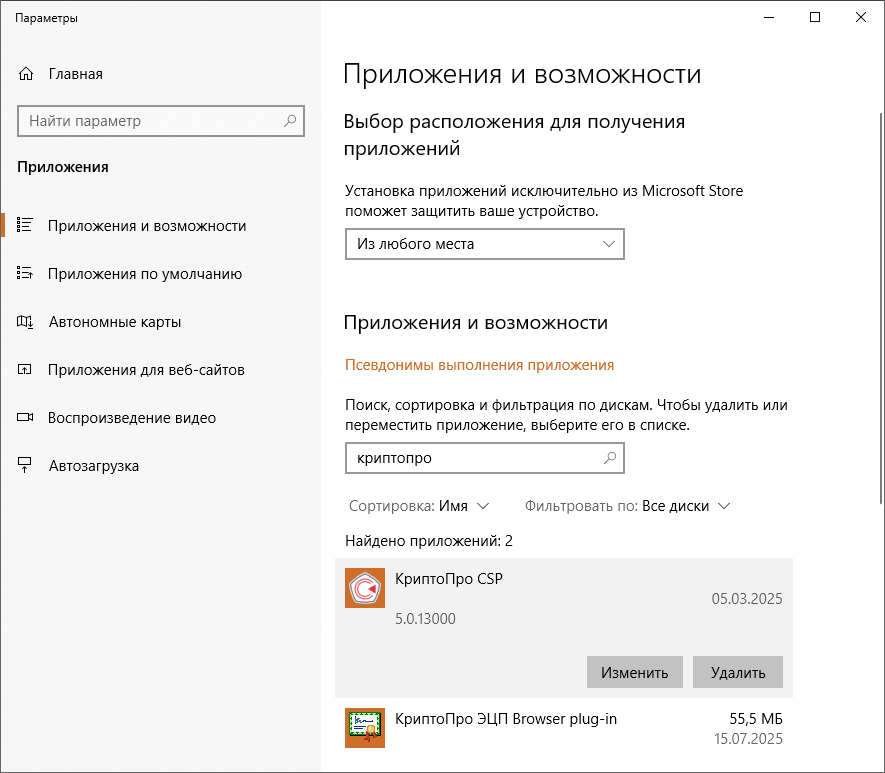Viewport: 885px width, 773px height.
Task: Select the 'КриптоПро CSP' app name
Action: tap(449, 579)
